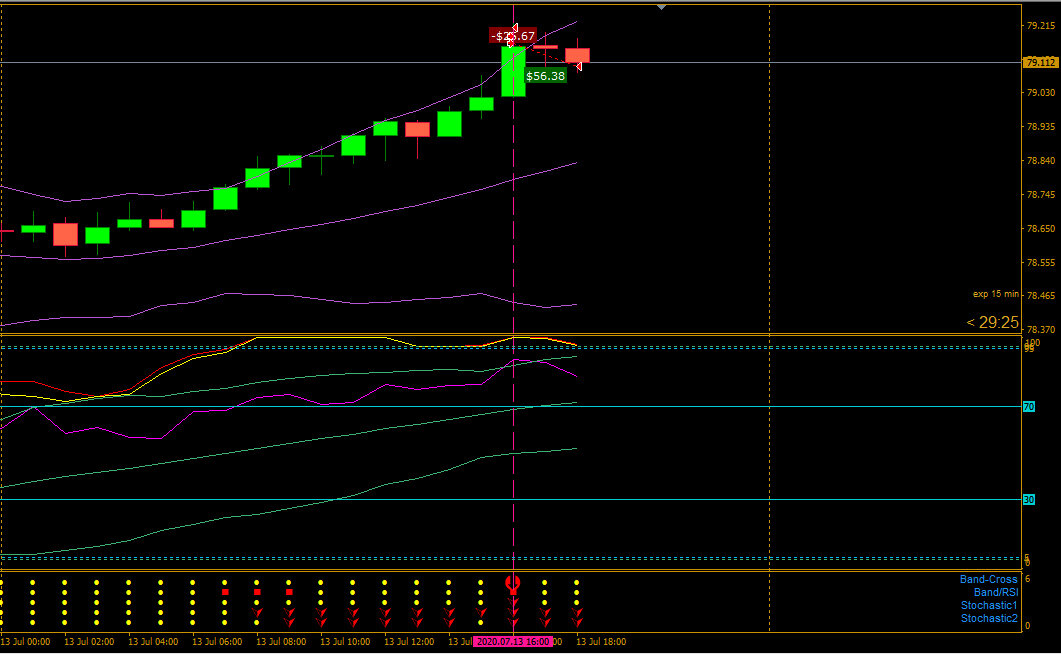Click the highlighted 79.112 current price tag

pyautogui.click(x=1041, y=62)
